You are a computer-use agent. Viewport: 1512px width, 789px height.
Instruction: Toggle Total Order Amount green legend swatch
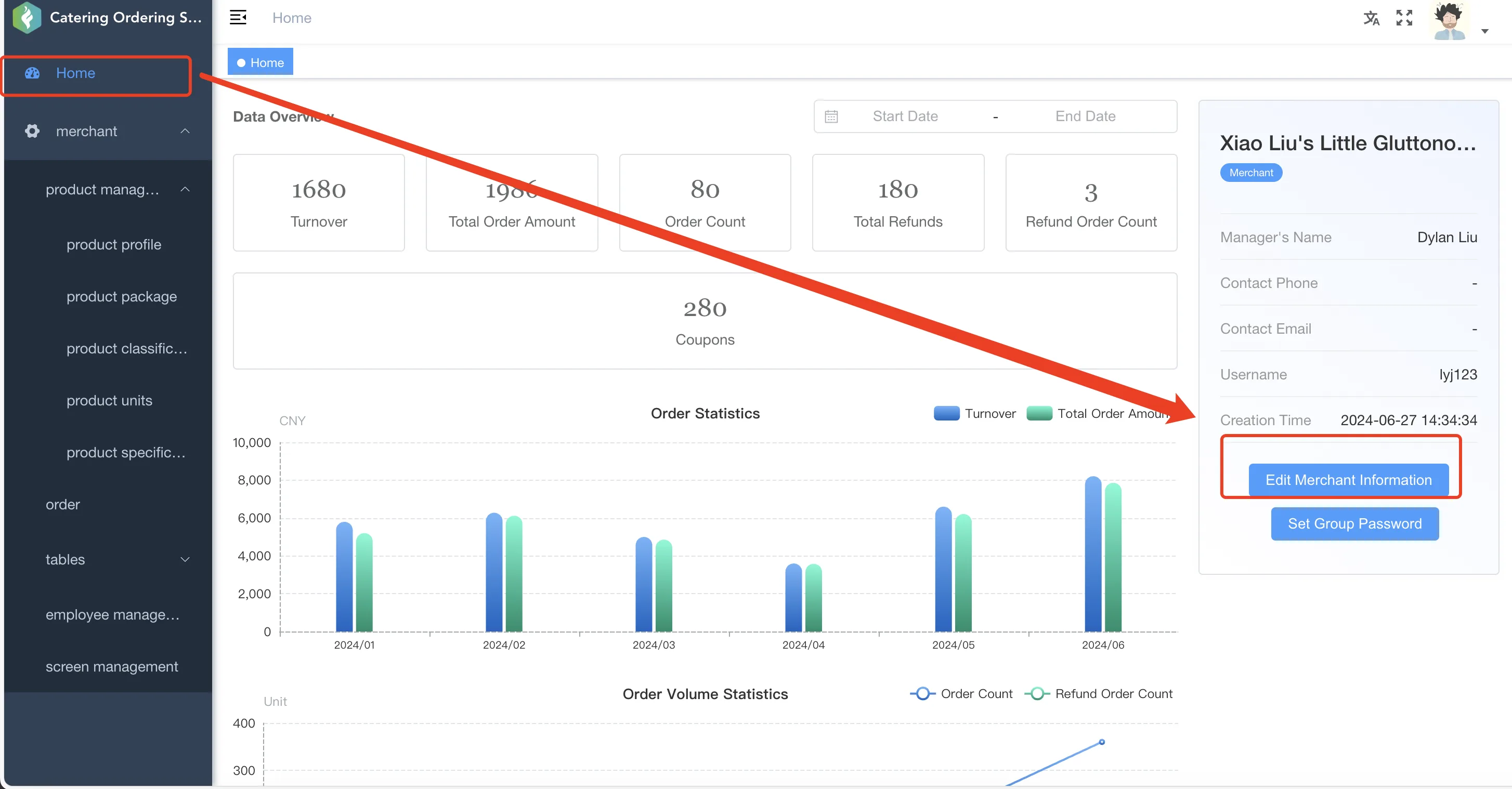click(1039, 414)
